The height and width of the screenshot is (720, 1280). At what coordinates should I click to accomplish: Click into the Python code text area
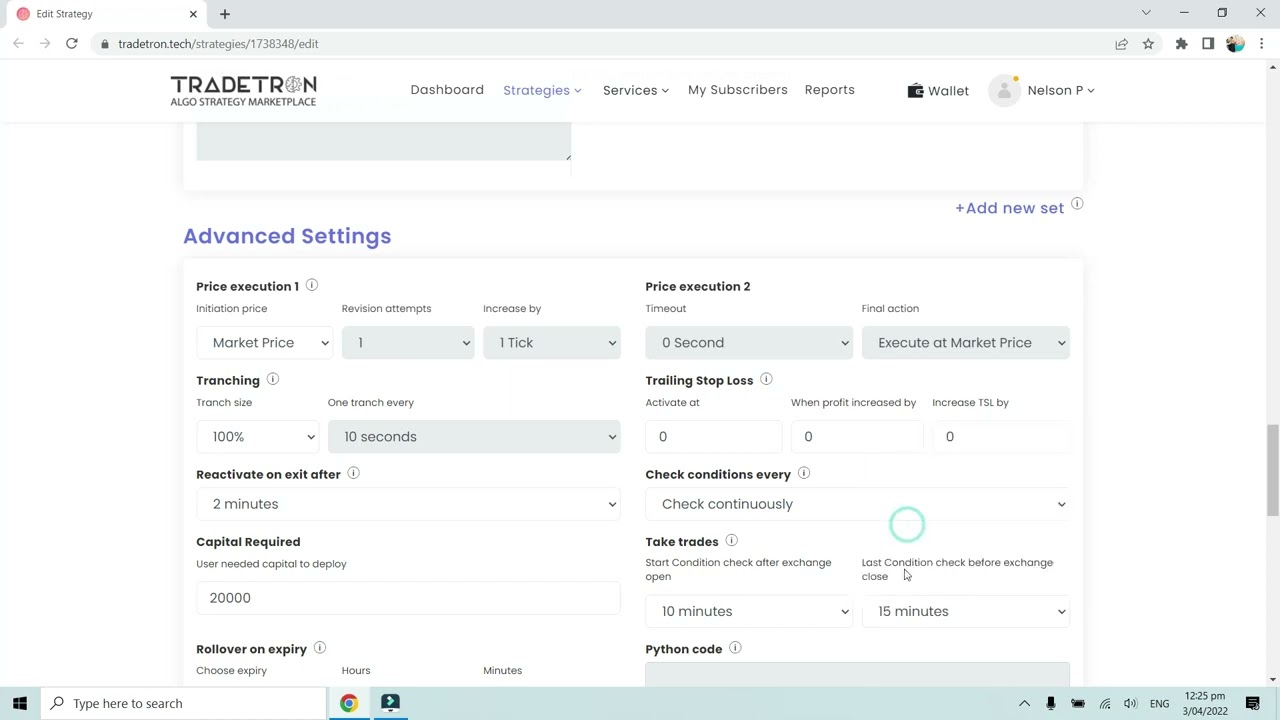coord(857,674)
